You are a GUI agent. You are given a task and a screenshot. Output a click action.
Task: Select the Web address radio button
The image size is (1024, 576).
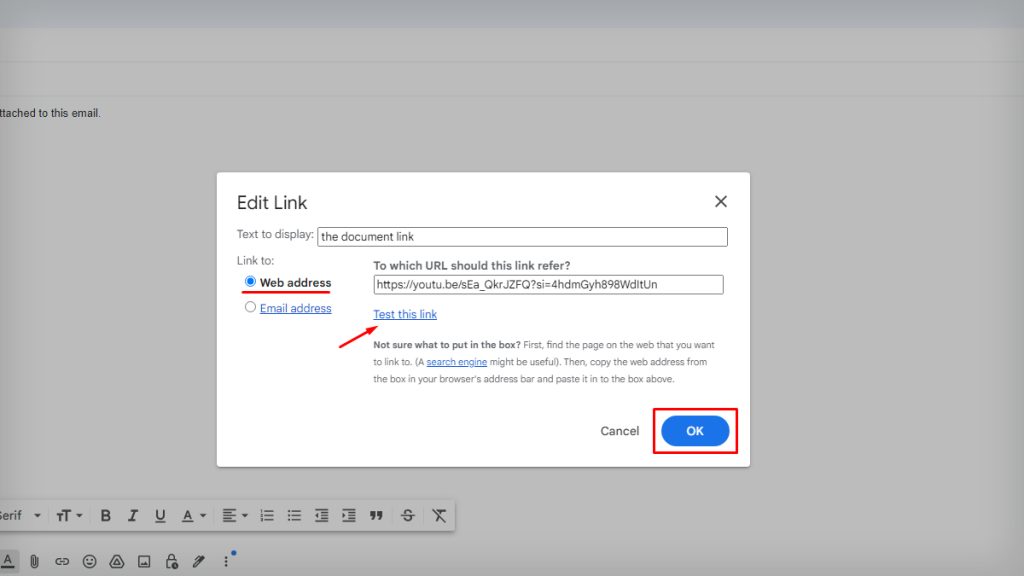click(250, 282)
